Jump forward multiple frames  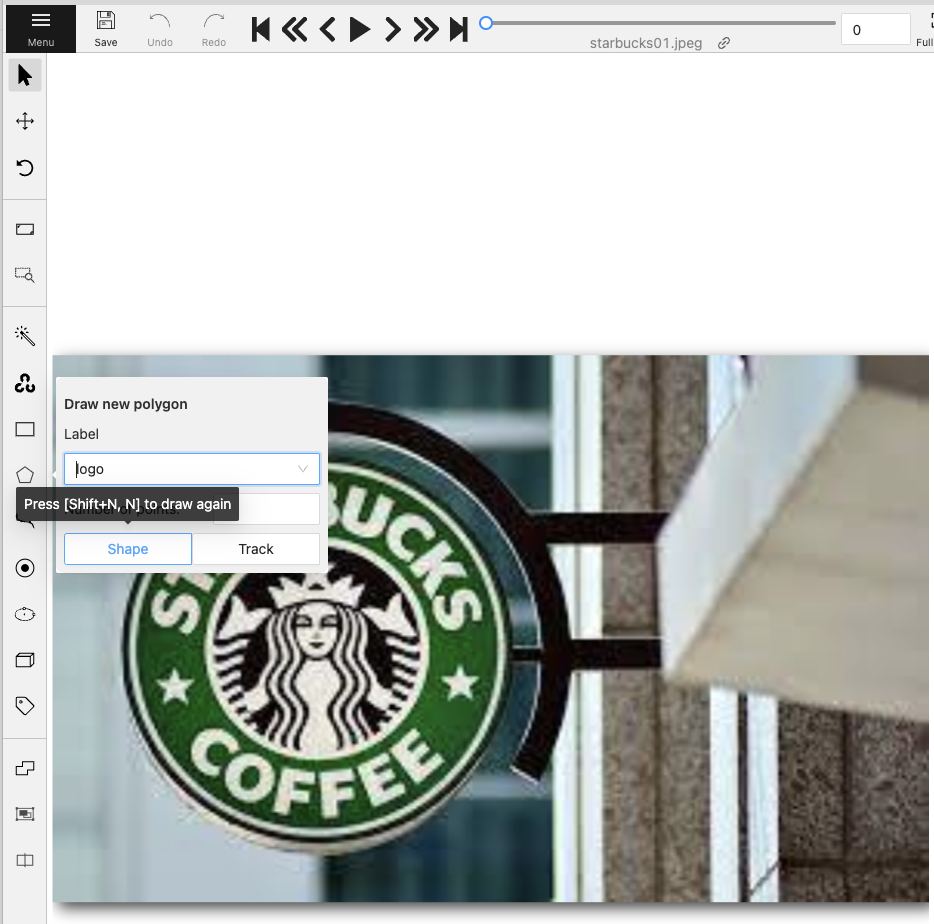tap(425, 29)
